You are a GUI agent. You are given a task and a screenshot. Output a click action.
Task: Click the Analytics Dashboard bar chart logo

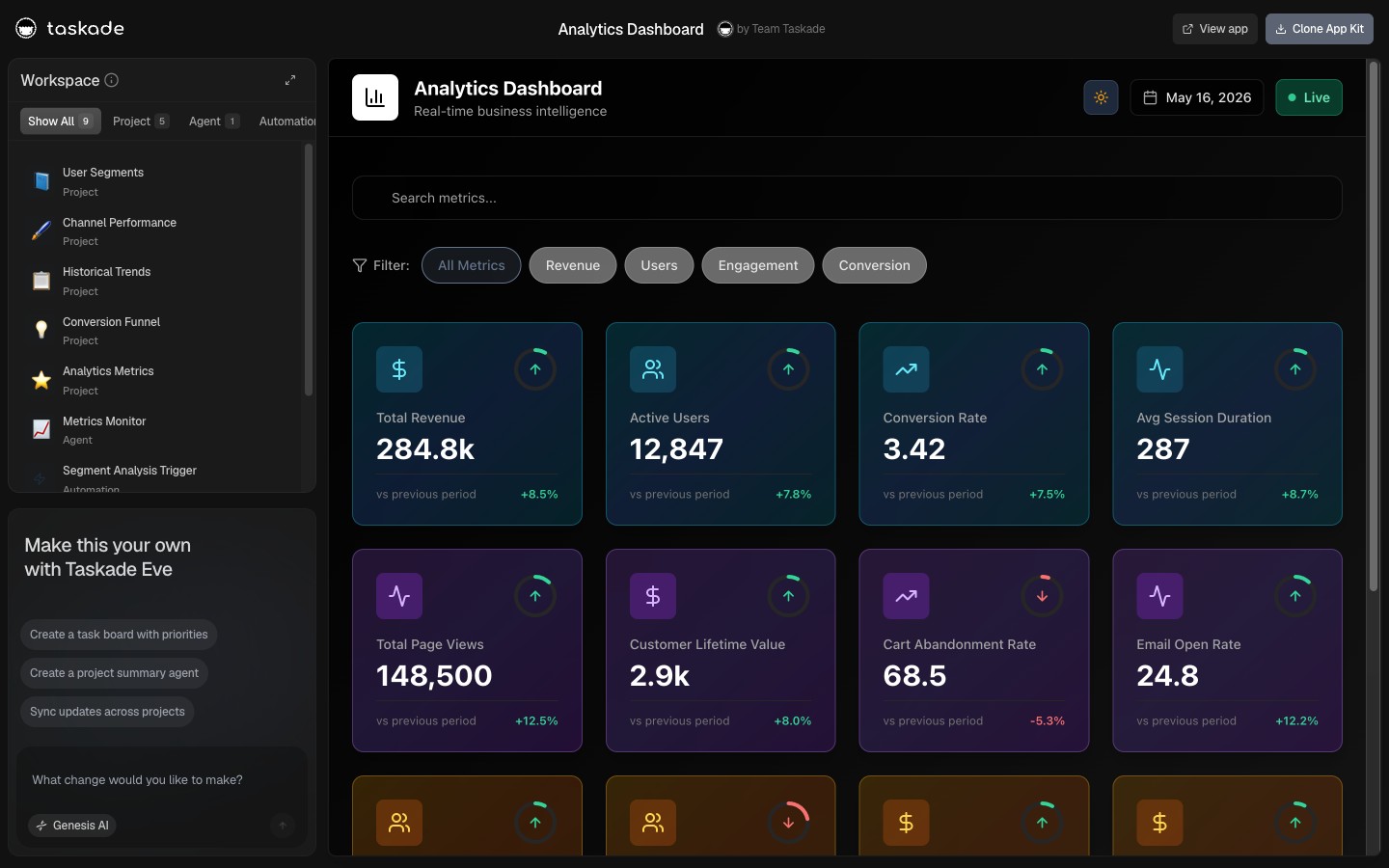[375, 97]
